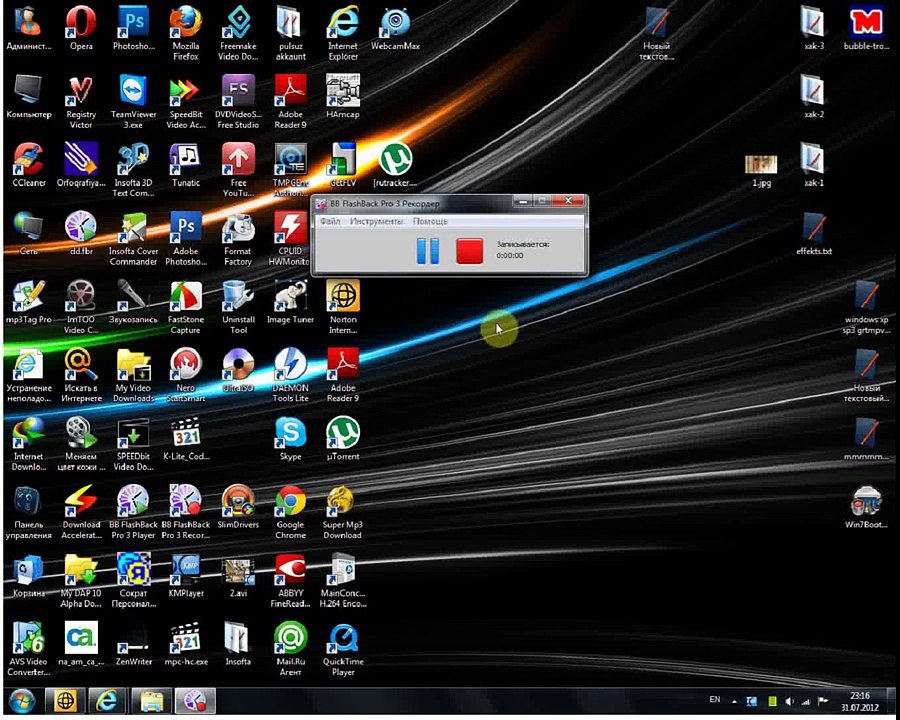The image size is (900, 720).
Task: Open Windows Explorer from the taskbar
Action: click(151, 701)
